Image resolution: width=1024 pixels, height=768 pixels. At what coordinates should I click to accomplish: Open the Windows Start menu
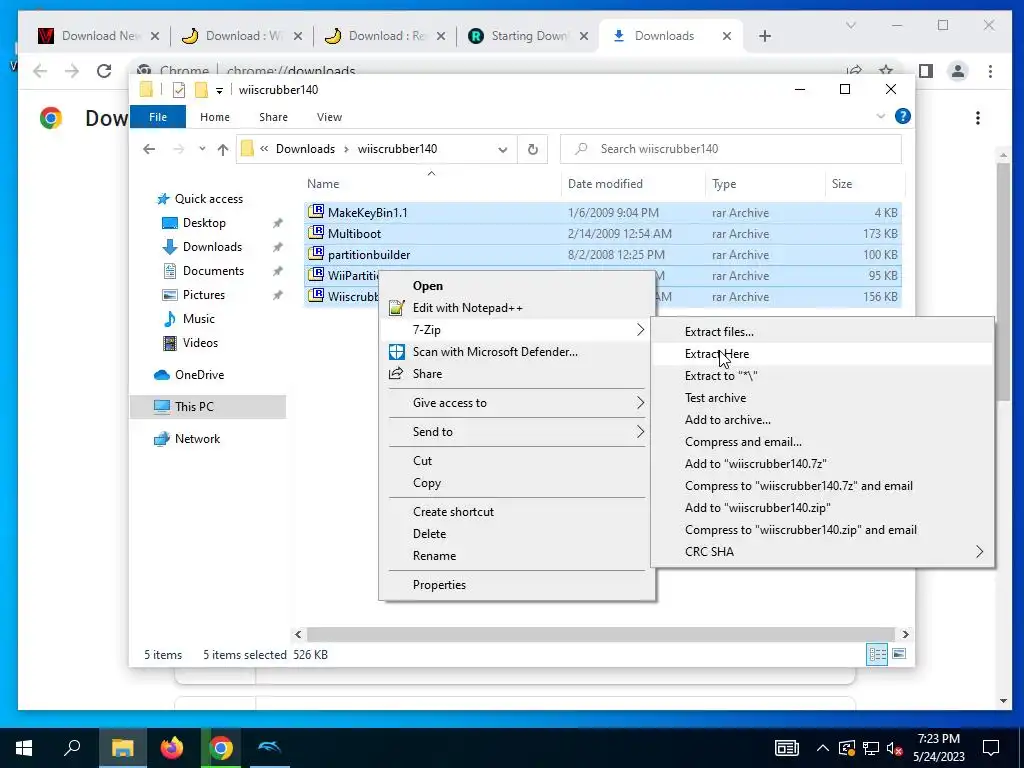pyautogui.click(x=24, y=748)
